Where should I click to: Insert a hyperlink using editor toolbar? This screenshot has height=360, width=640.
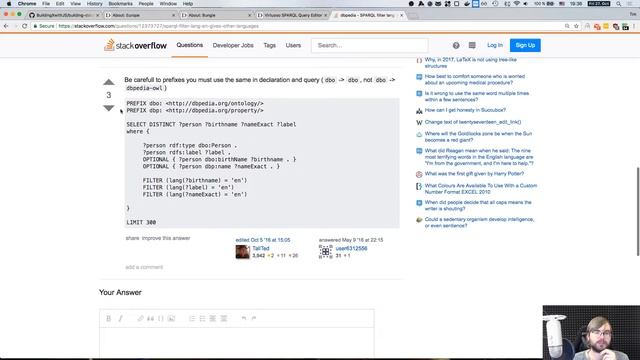(x=140, y=318)
